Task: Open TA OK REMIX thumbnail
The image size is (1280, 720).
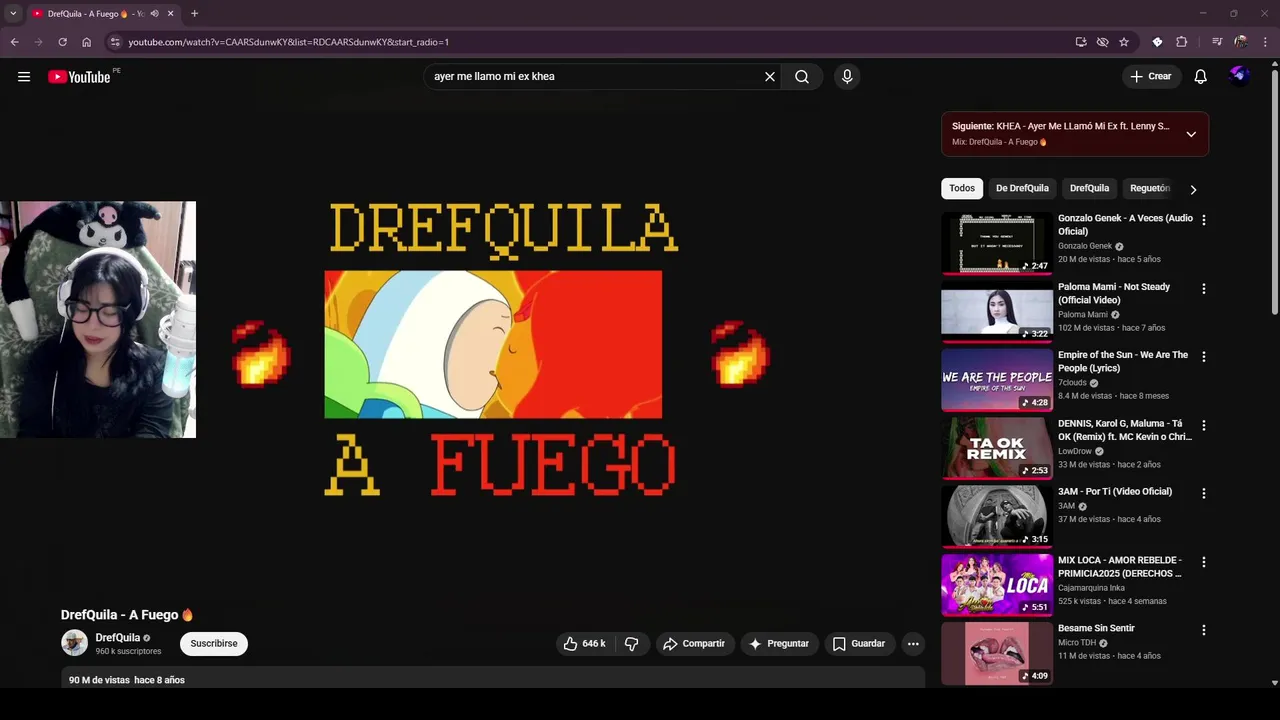Action: (x=997, y=449)
